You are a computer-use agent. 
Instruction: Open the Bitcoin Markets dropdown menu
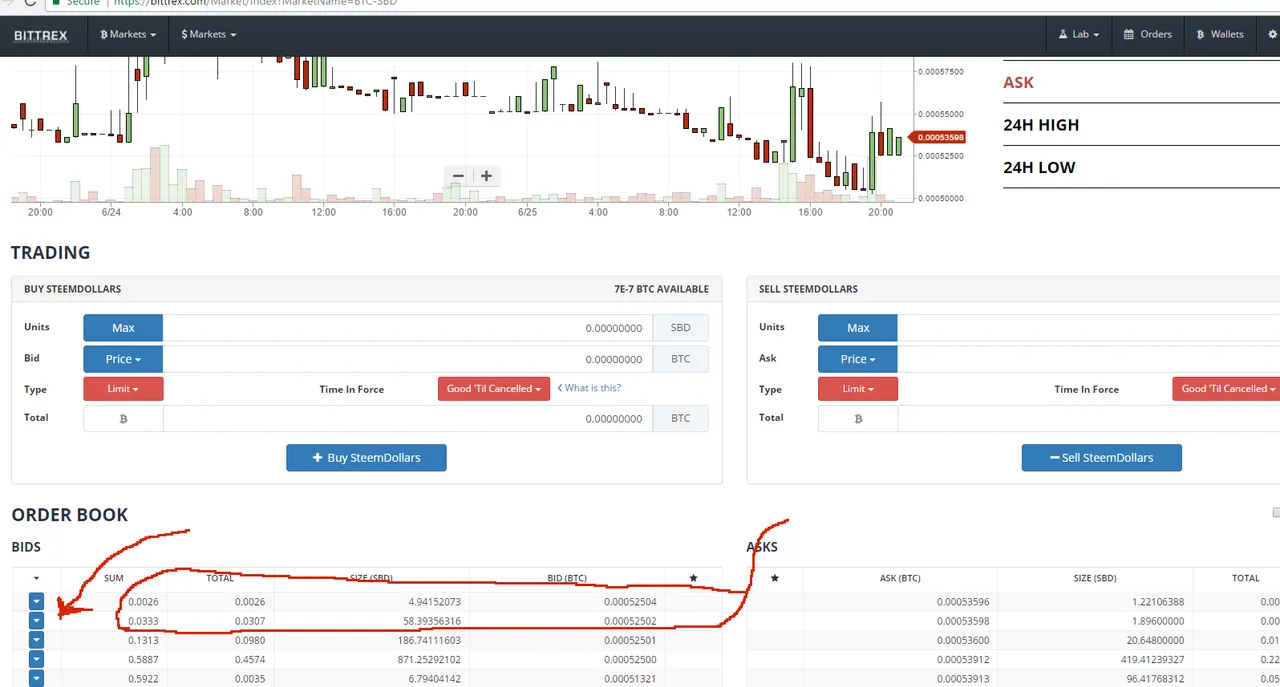click(x=128, y=34)
